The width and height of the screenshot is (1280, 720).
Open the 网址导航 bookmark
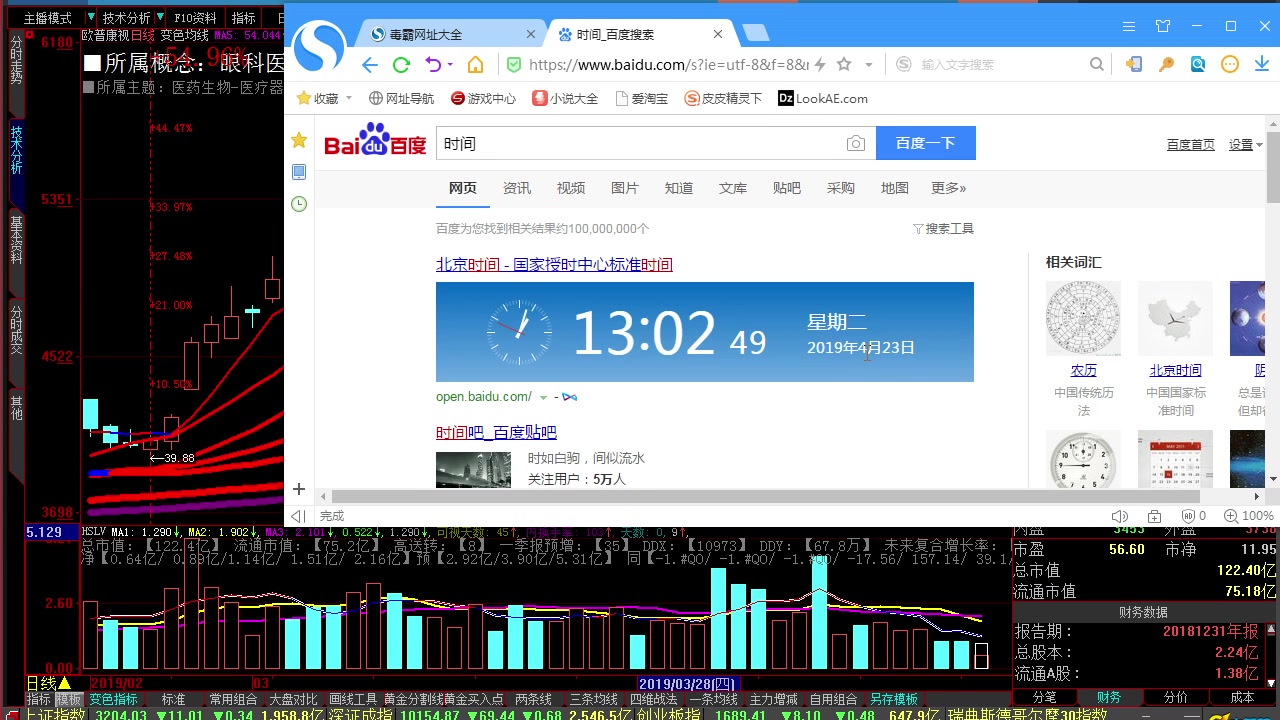[402, 98]
